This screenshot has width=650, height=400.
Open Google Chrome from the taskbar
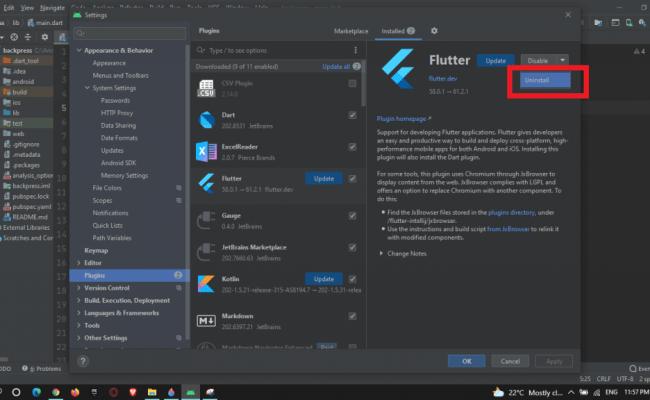(56, 392)
